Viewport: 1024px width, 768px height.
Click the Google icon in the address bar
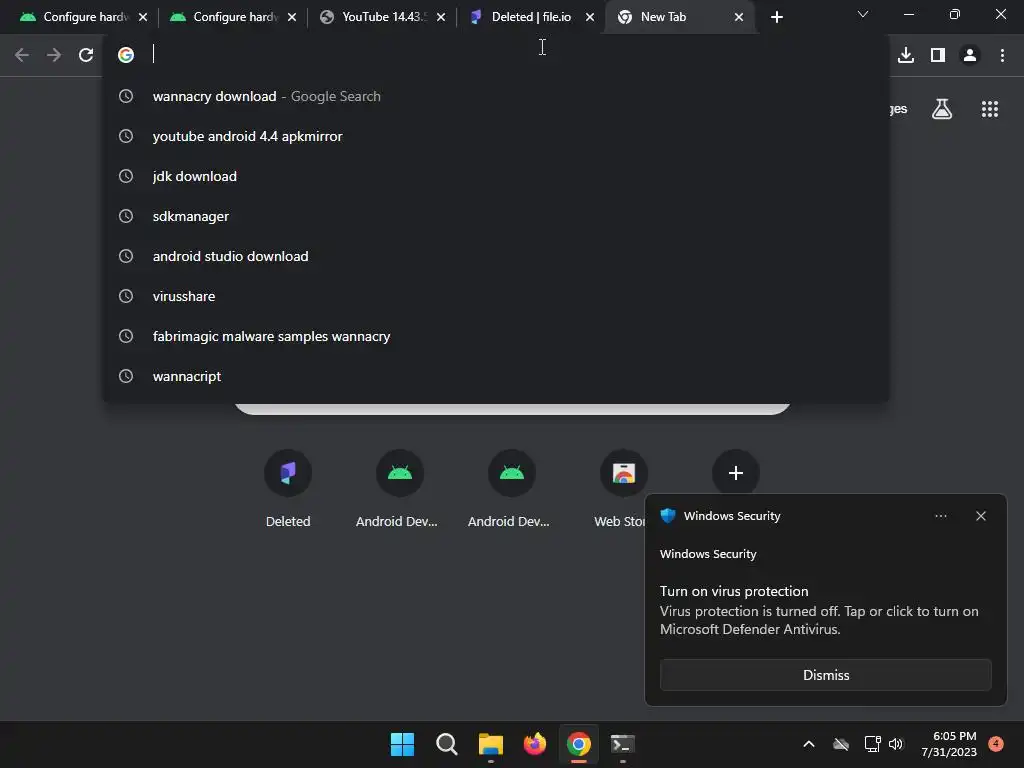(126, 55)
